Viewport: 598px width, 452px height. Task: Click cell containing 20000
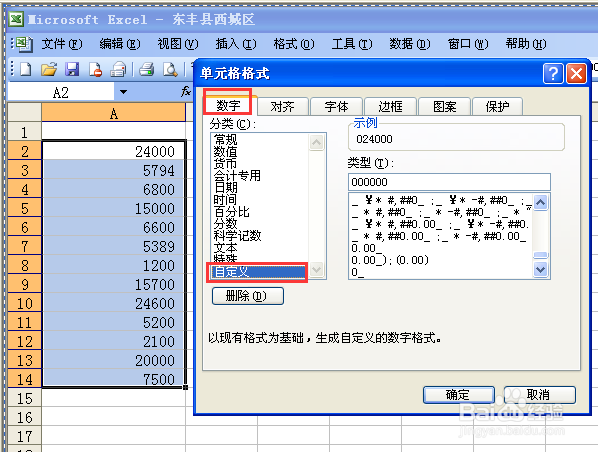pyautogui.click(x=114, y=360)
